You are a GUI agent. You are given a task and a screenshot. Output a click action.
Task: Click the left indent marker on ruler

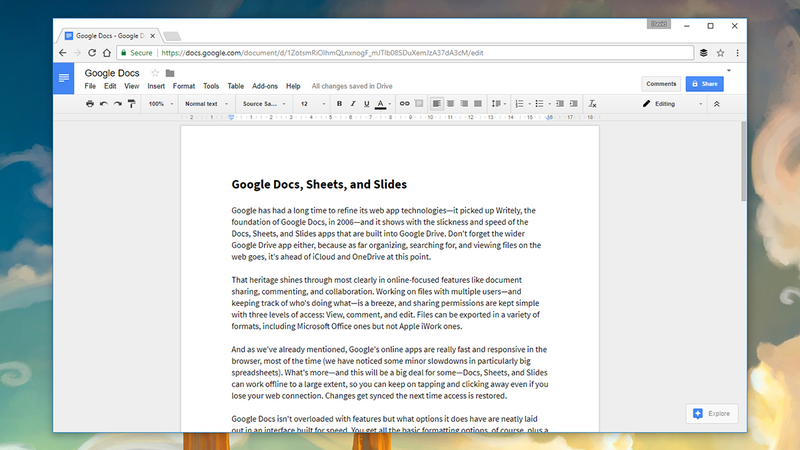[231, 117]
